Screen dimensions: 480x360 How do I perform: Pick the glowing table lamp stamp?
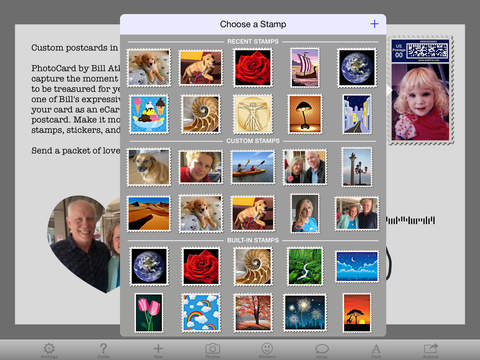point(305,114)
